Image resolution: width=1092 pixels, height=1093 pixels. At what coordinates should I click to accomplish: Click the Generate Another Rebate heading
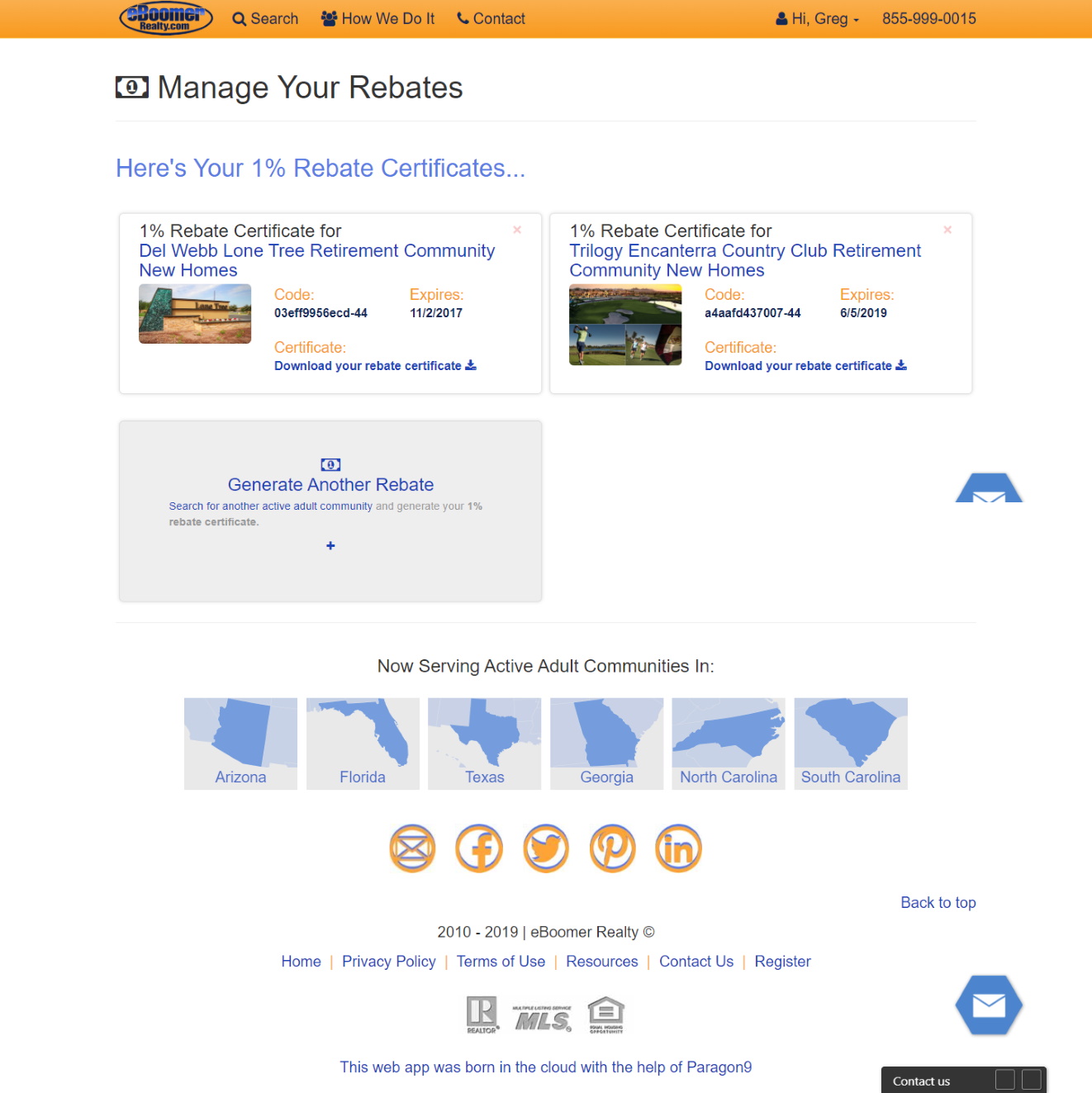tap(330, 485)
